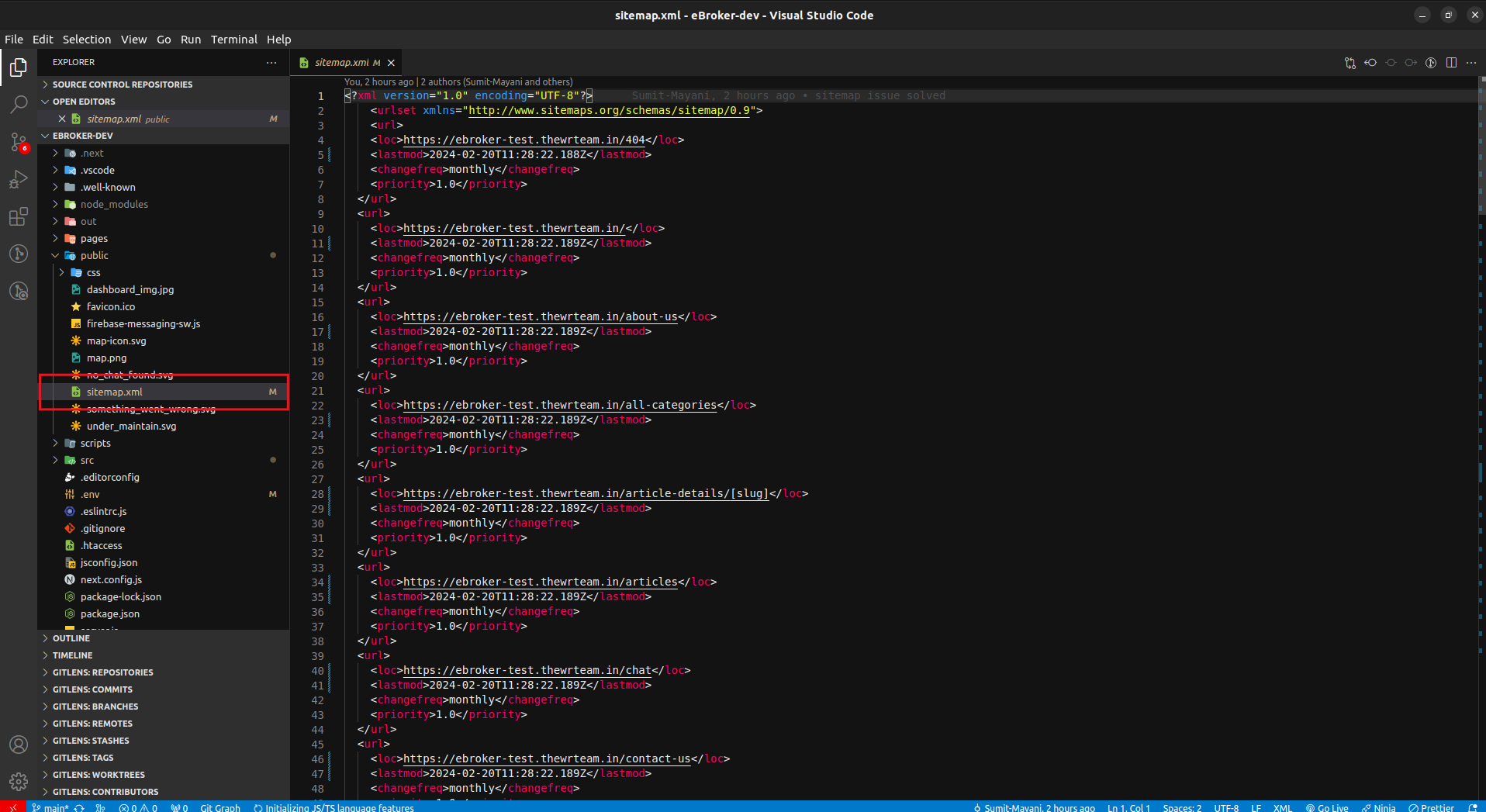The image size is (1486, 812).
Task: Open the Edit menu
Action: pos(43,40)
